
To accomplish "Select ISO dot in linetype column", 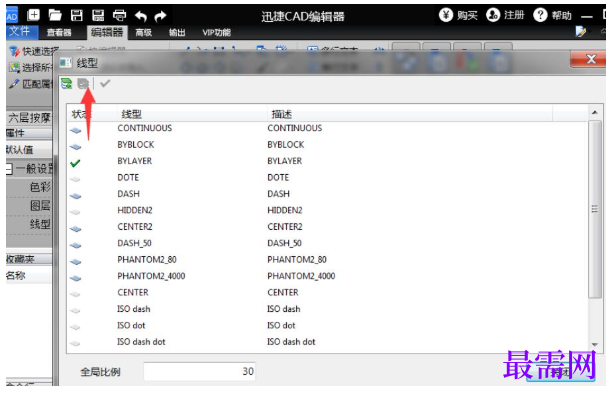I will (x=131, y=326).
